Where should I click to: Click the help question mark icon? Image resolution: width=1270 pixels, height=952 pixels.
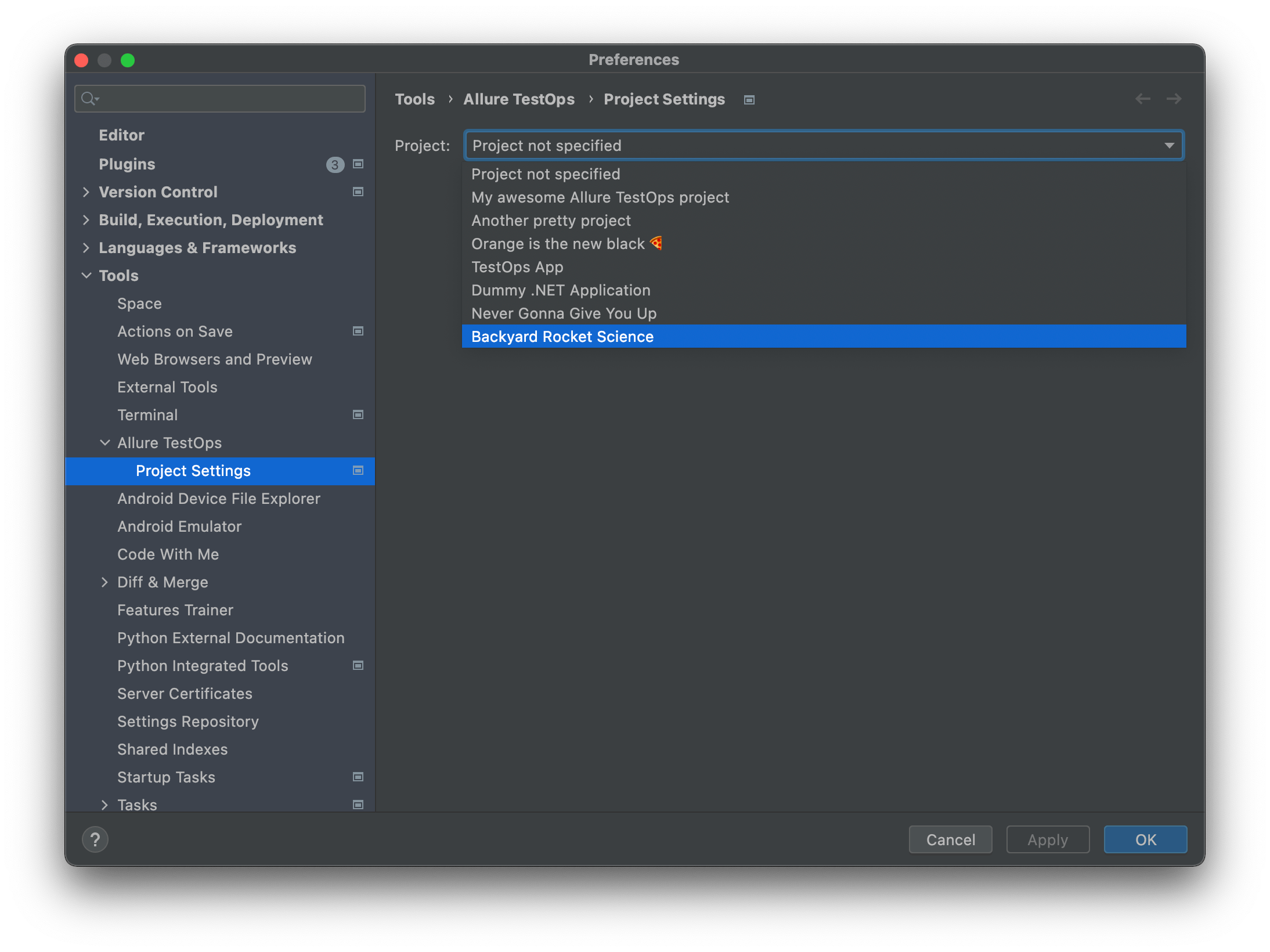point(95,839)
